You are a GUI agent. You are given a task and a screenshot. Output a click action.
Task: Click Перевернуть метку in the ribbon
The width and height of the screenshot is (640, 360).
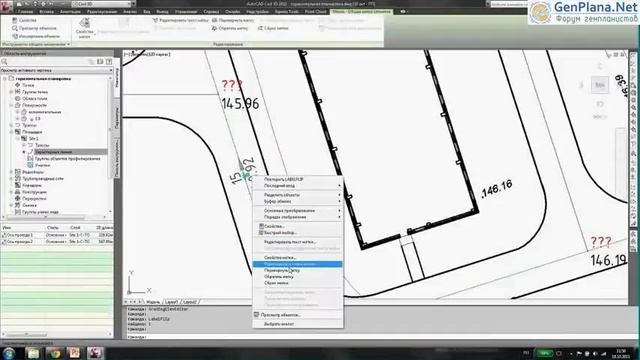point(233,20)
